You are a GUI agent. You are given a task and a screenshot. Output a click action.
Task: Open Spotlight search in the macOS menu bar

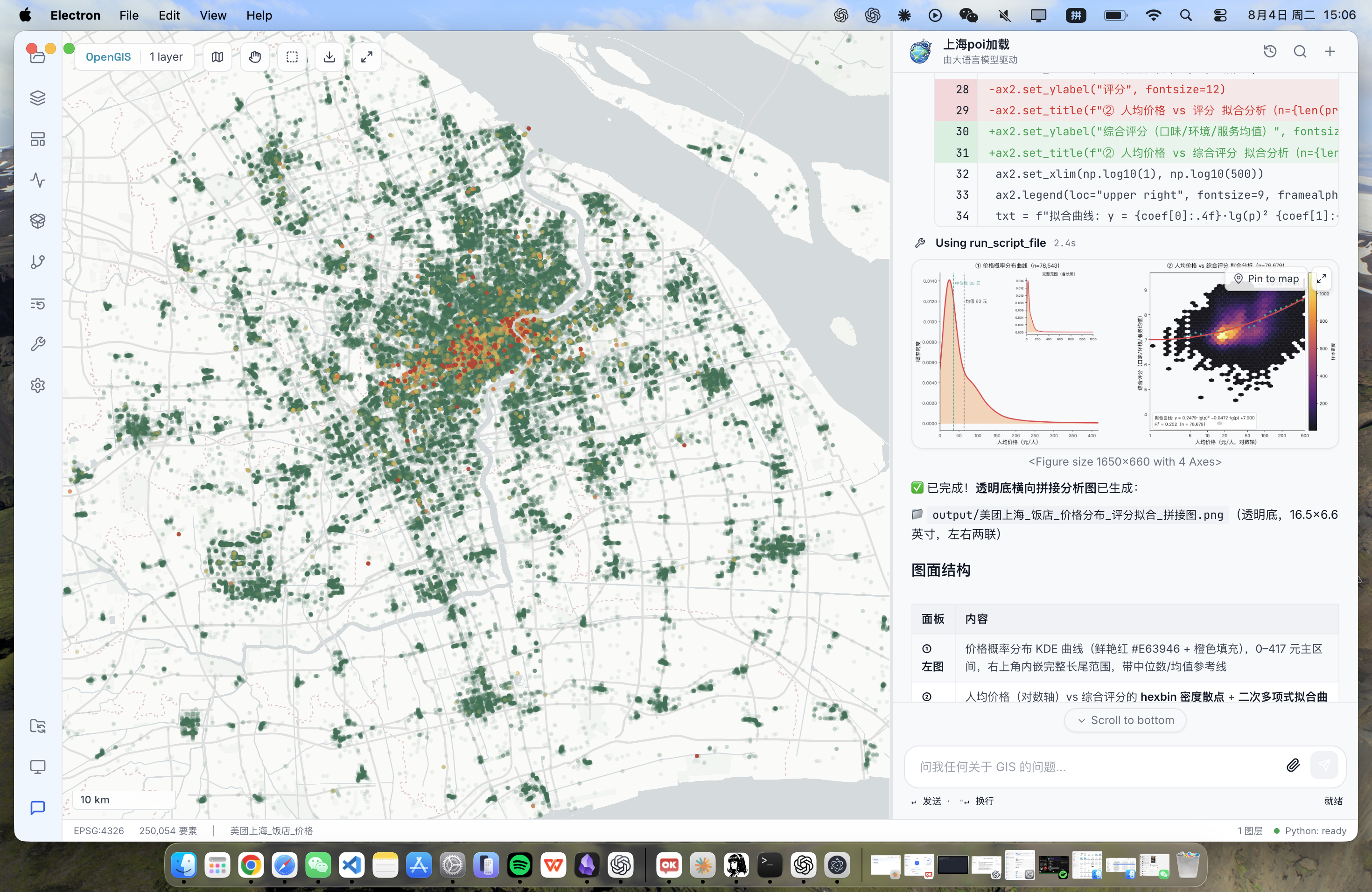tap(1186, 15)
